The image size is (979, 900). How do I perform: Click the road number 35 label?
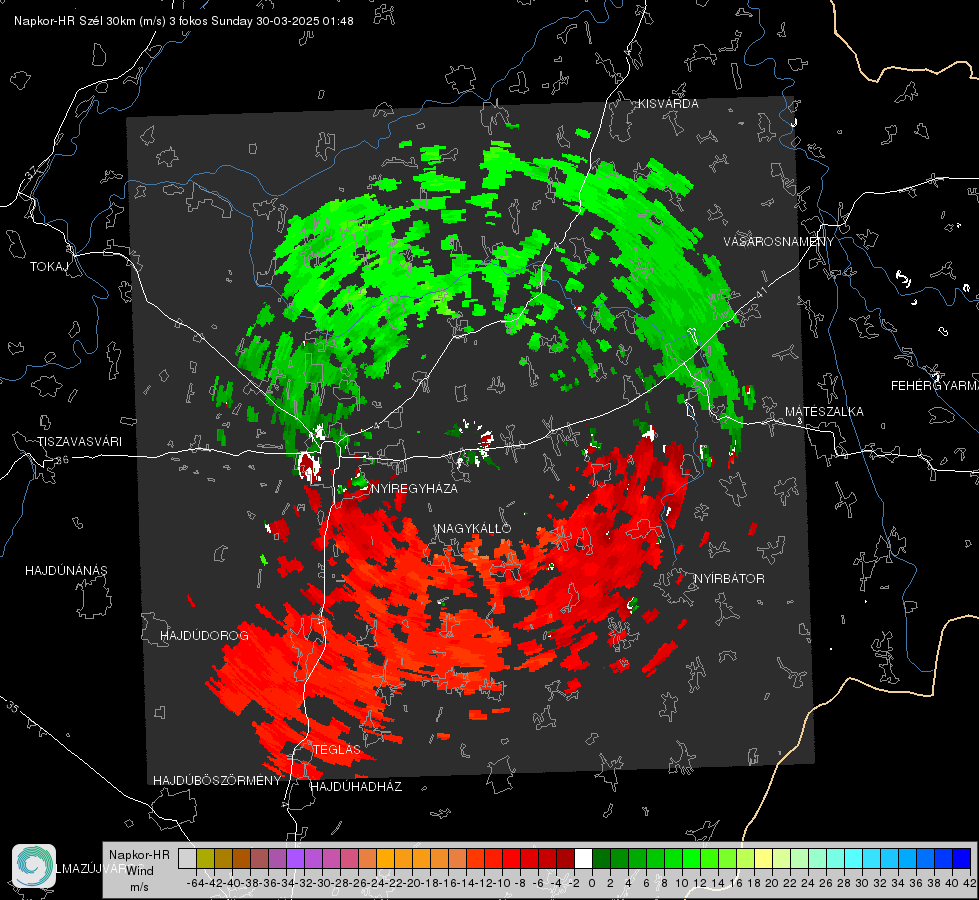tap(13, 706)
